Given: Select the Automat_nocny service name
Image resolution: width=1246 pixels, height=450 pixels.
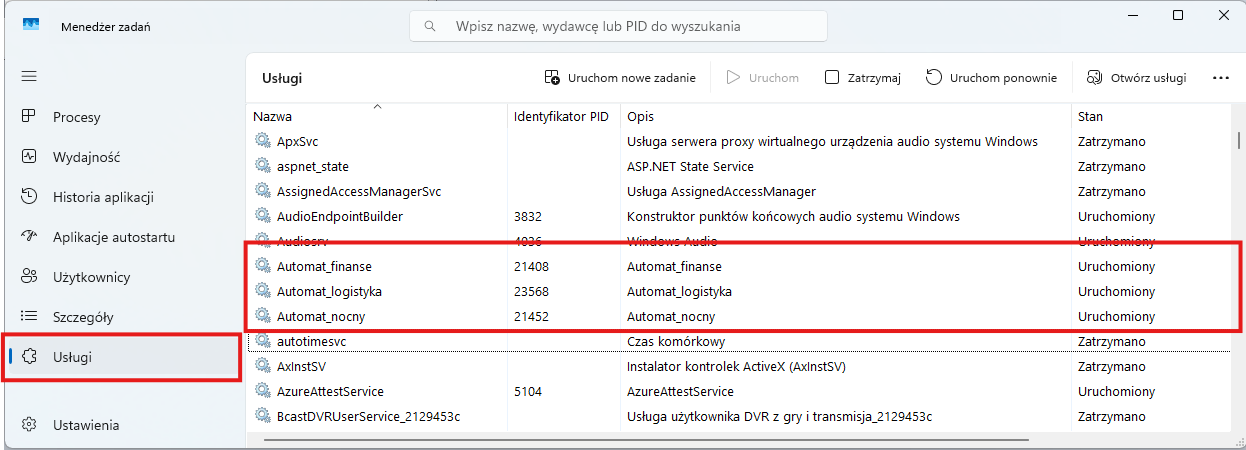Looking at the screenshot, I should [x=319, y=316].
